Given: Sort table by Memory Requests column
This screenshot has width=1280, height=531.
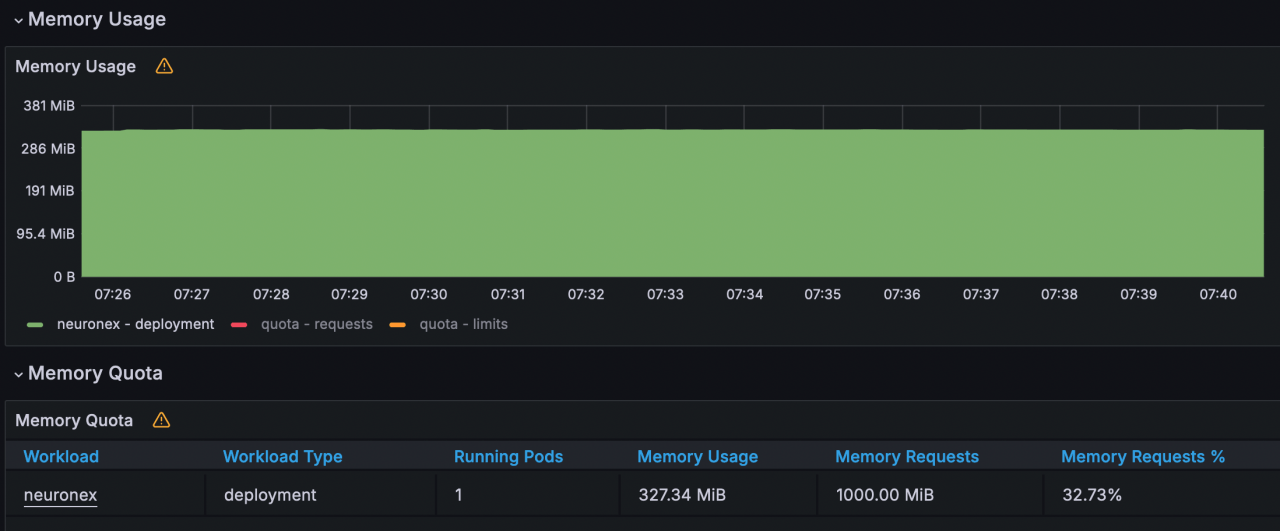Looking at the screenshot, I should 906,456.
